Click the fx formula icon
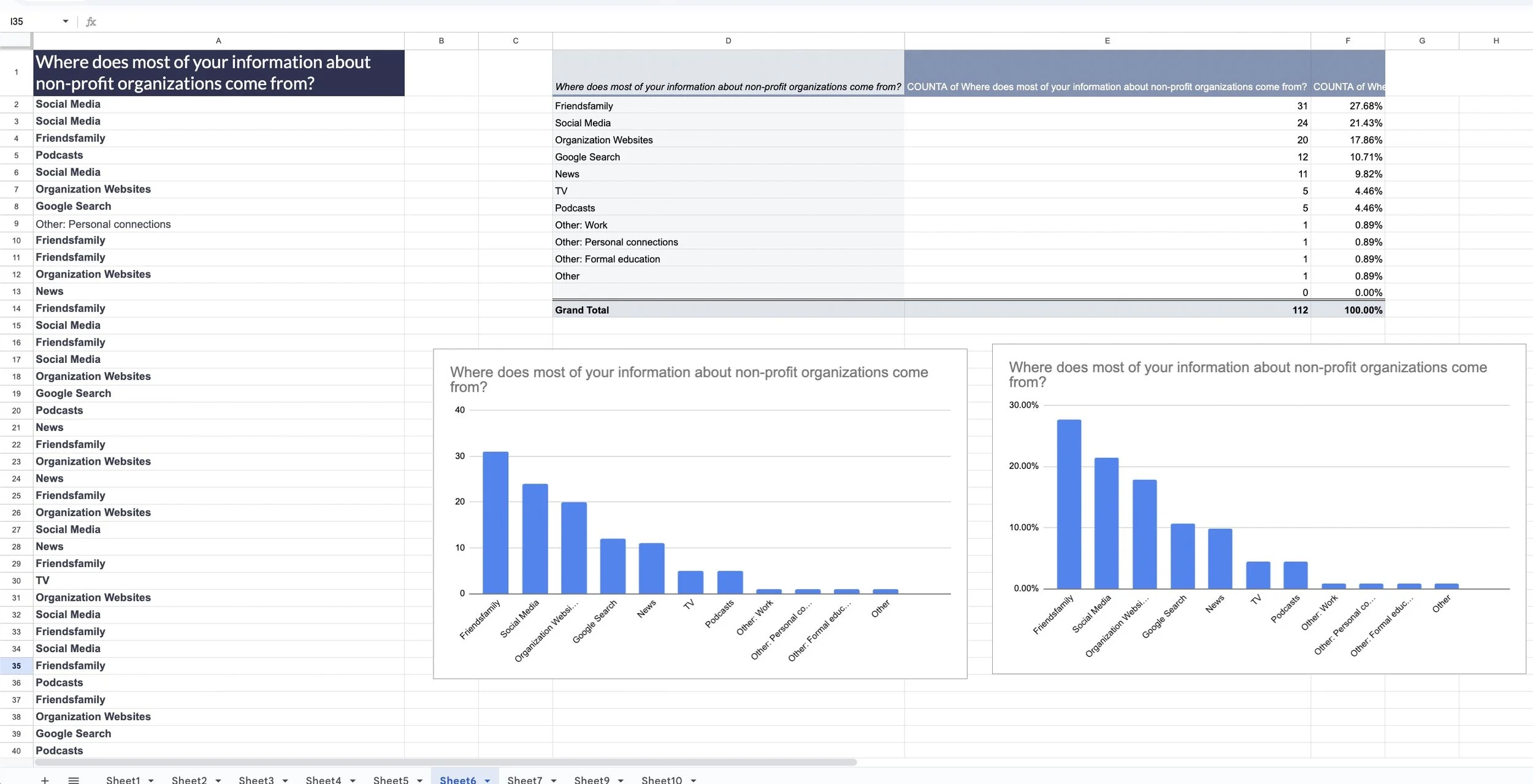This screenshot has width=1533, height=784. [91, 21]
